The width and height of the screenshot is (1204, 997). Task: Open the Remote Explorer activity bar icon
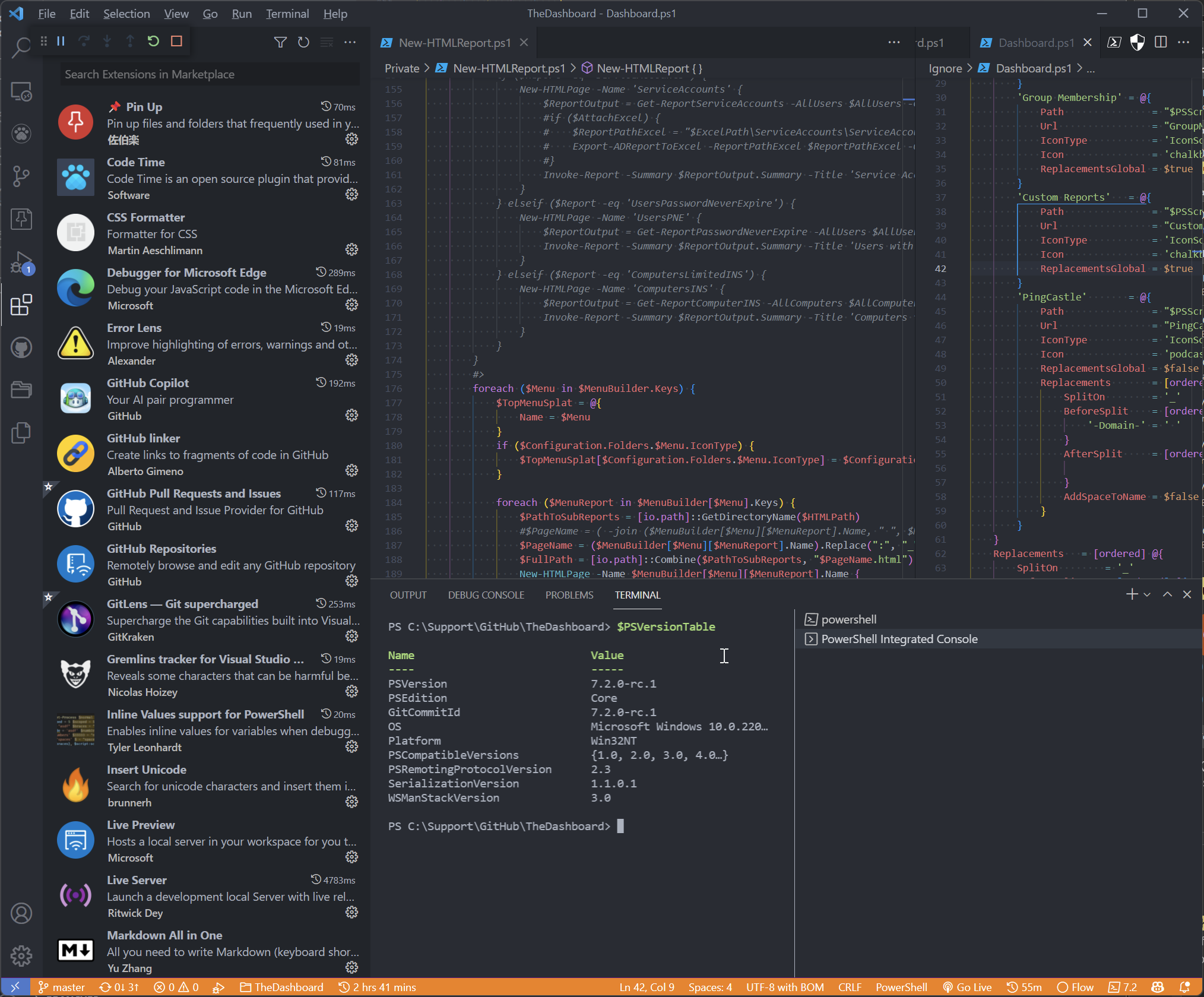pyautogui.click(x=21, y=91)
